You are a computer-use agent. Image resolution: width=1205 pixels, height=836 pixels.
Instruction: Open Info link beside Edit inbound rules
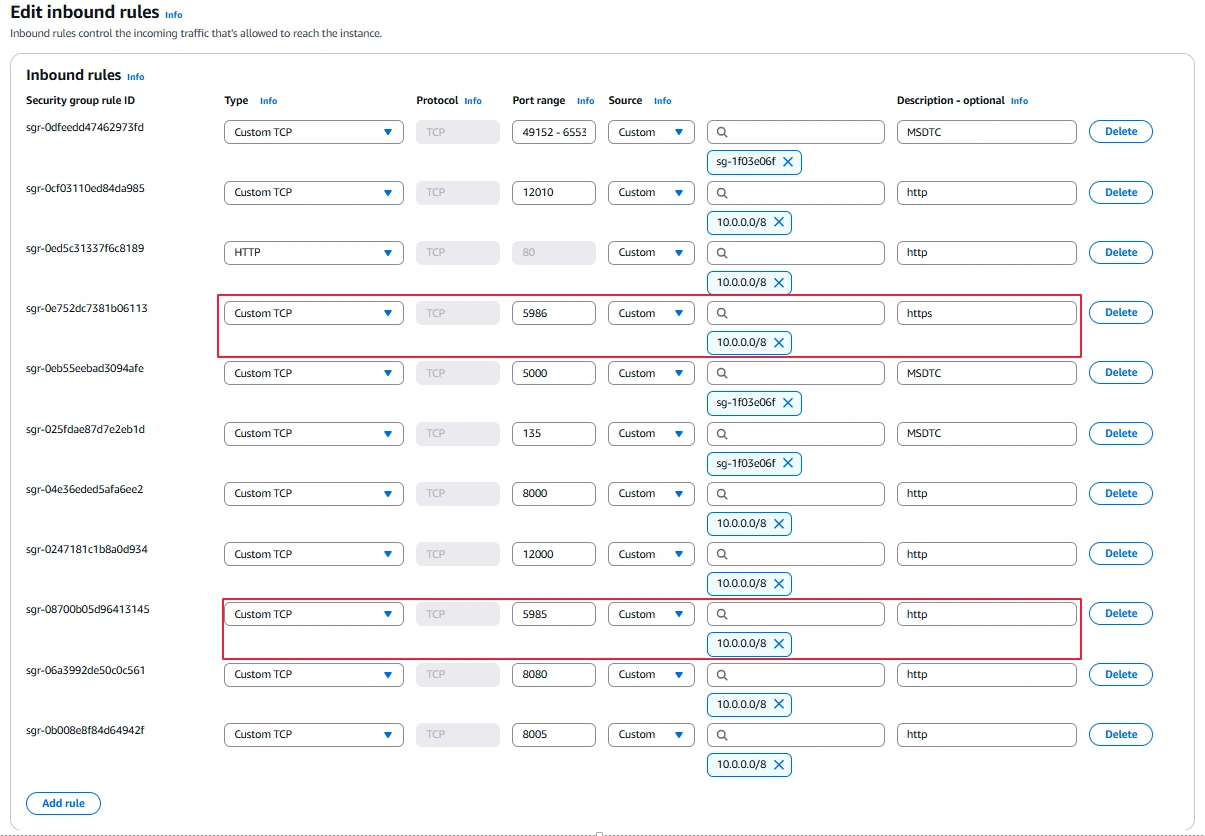(174, 15)
